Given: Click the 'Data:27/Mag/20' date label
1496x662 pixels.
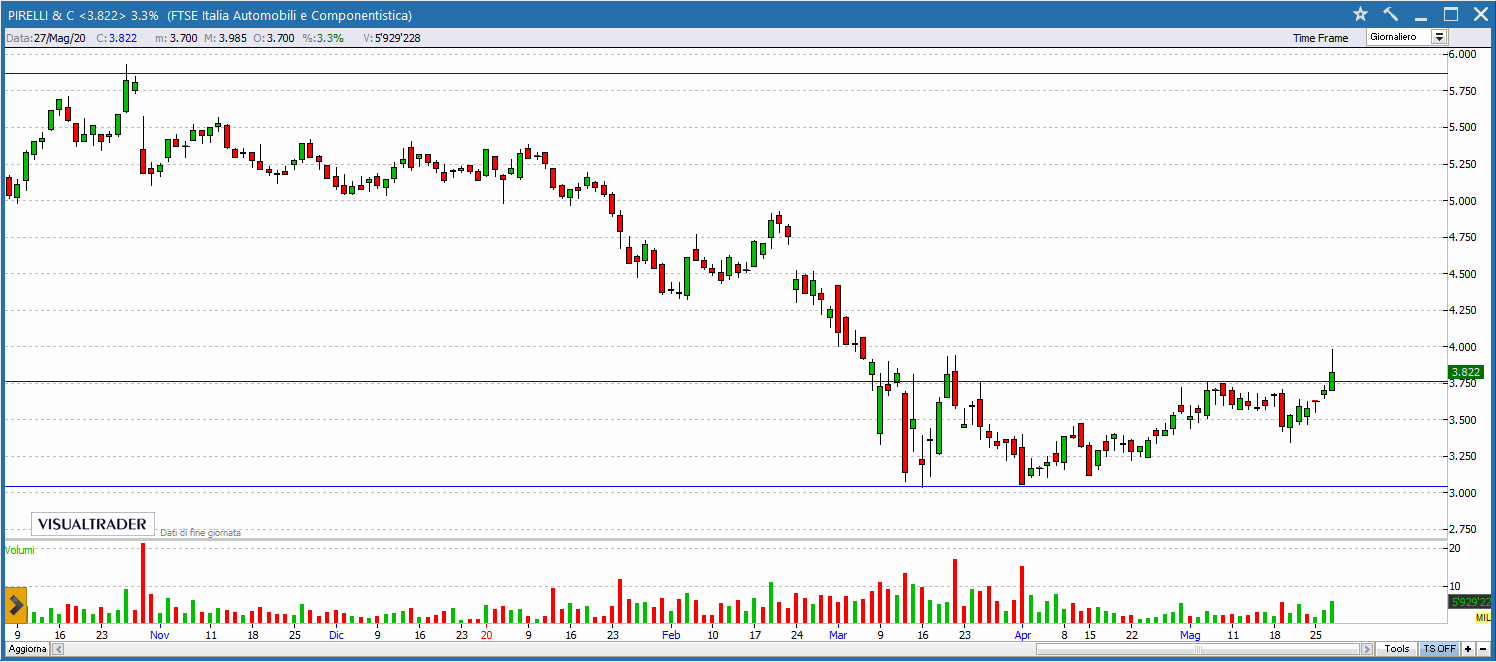Looking at the screenshot, I should pyautogui.click(x=47, y=38).
